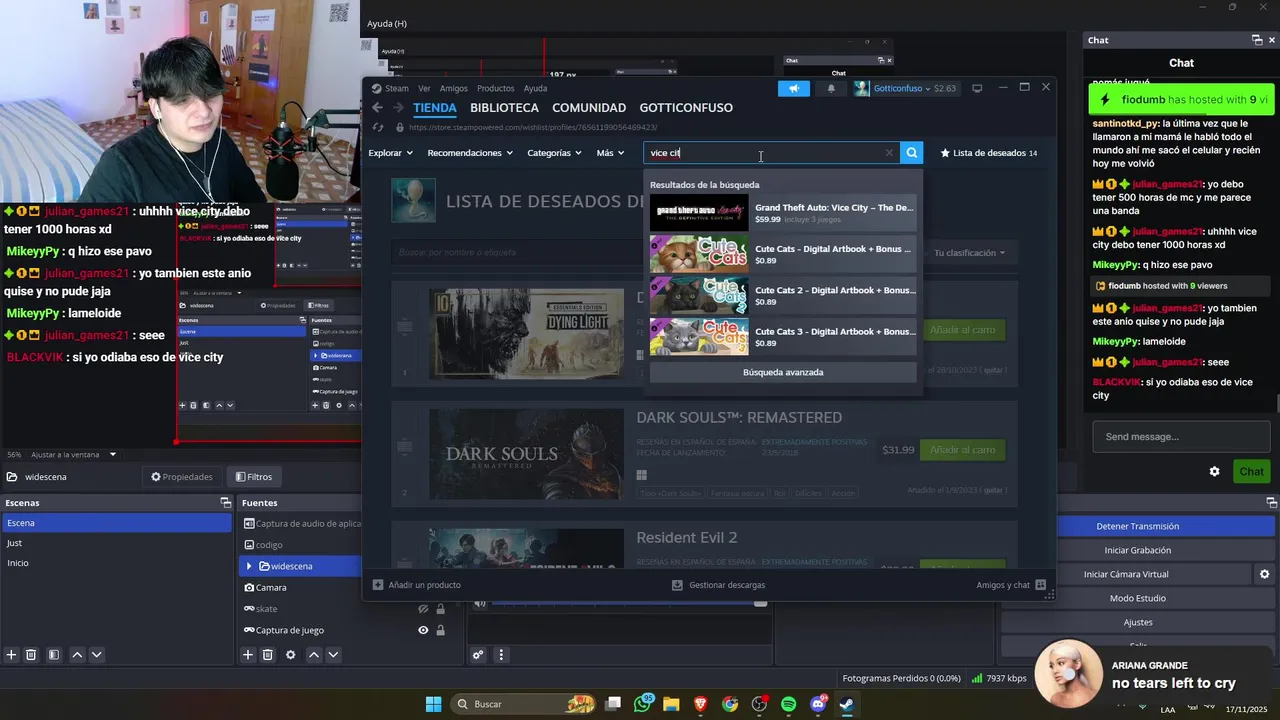1280x720 pixels.
Task: Pop out the OBS Chat dock
Action: 1257,40
